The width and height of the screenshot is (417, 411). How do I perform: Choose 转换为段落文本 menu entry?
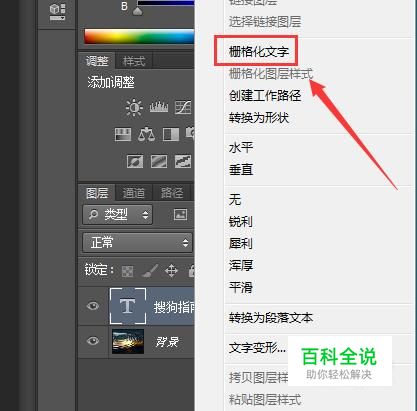tap(271, 318)
